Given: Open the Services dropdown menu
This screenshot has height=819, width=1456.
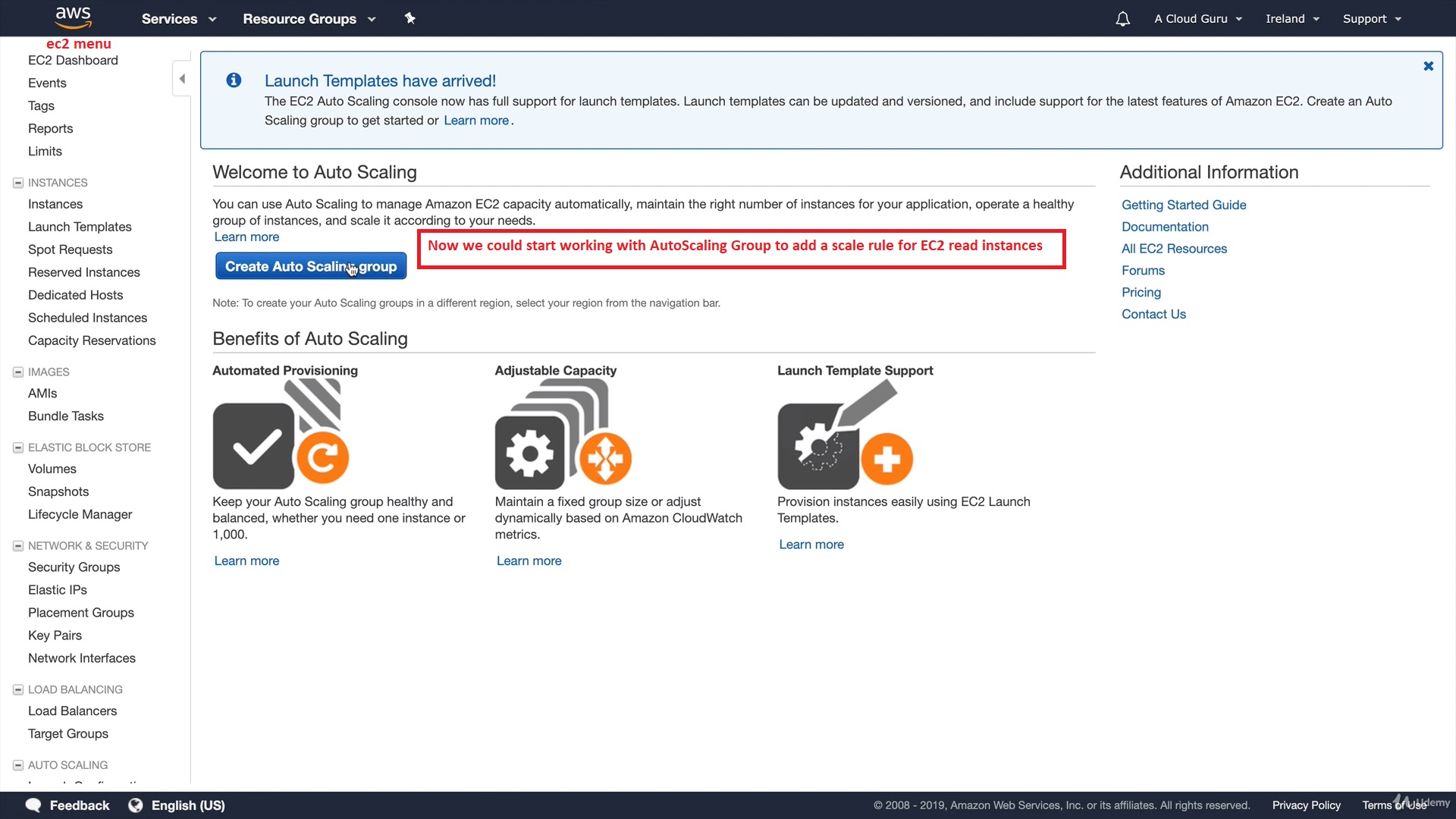Looking at the screenshot, I should [178, 19].
